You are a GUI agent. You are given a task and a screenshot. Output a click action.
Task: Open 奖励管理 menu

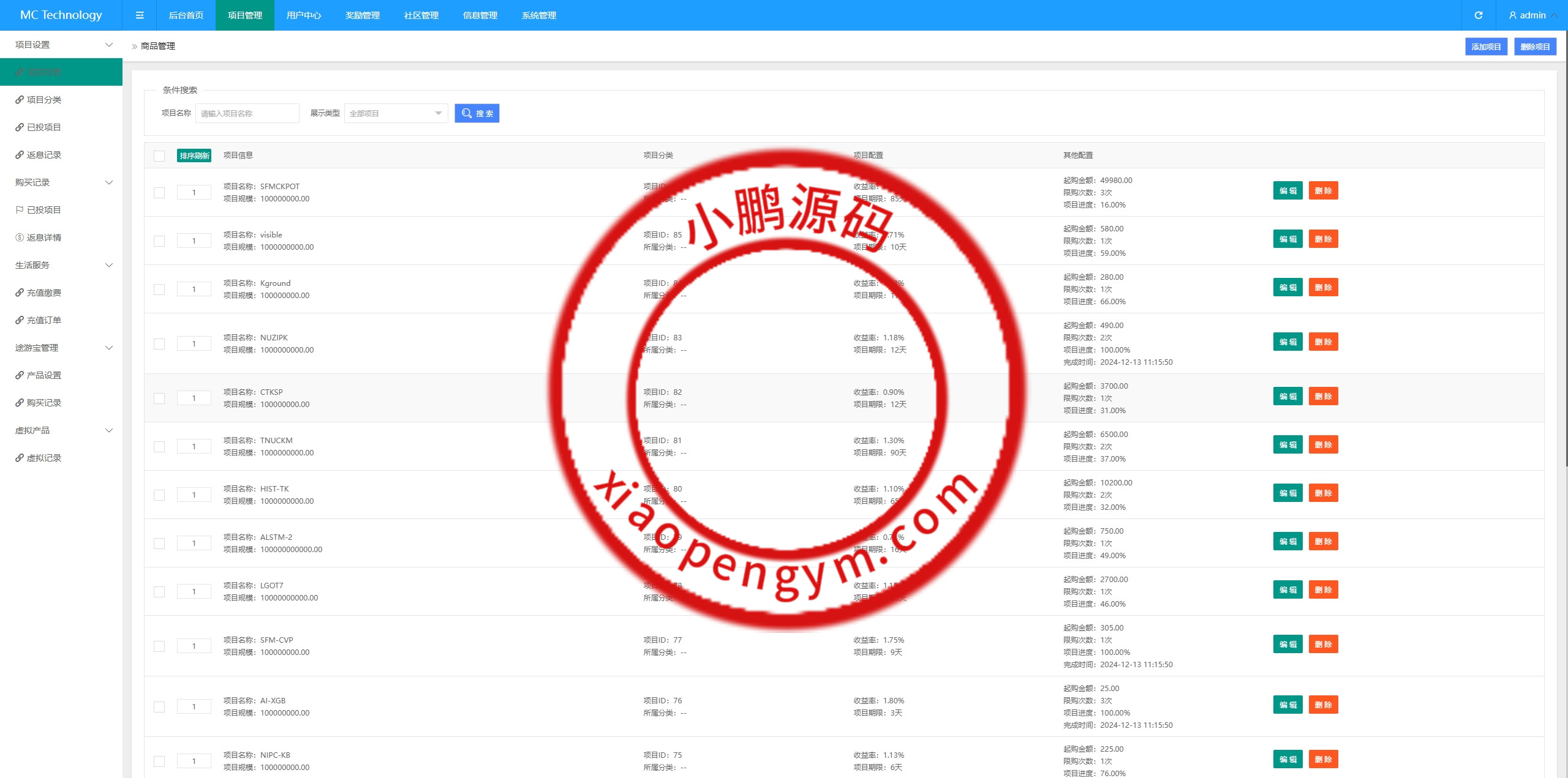(x=363, y=15)
